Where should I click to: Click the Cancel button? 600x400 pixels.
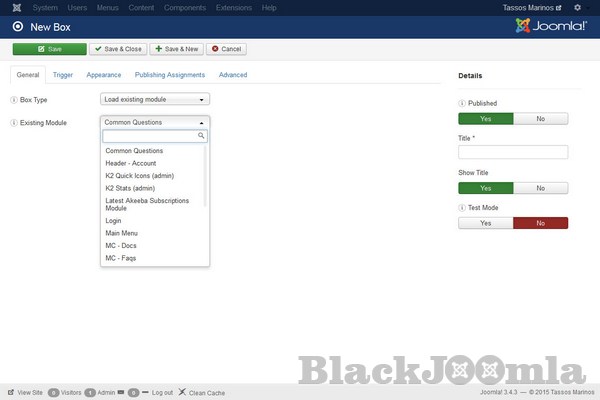227,48
